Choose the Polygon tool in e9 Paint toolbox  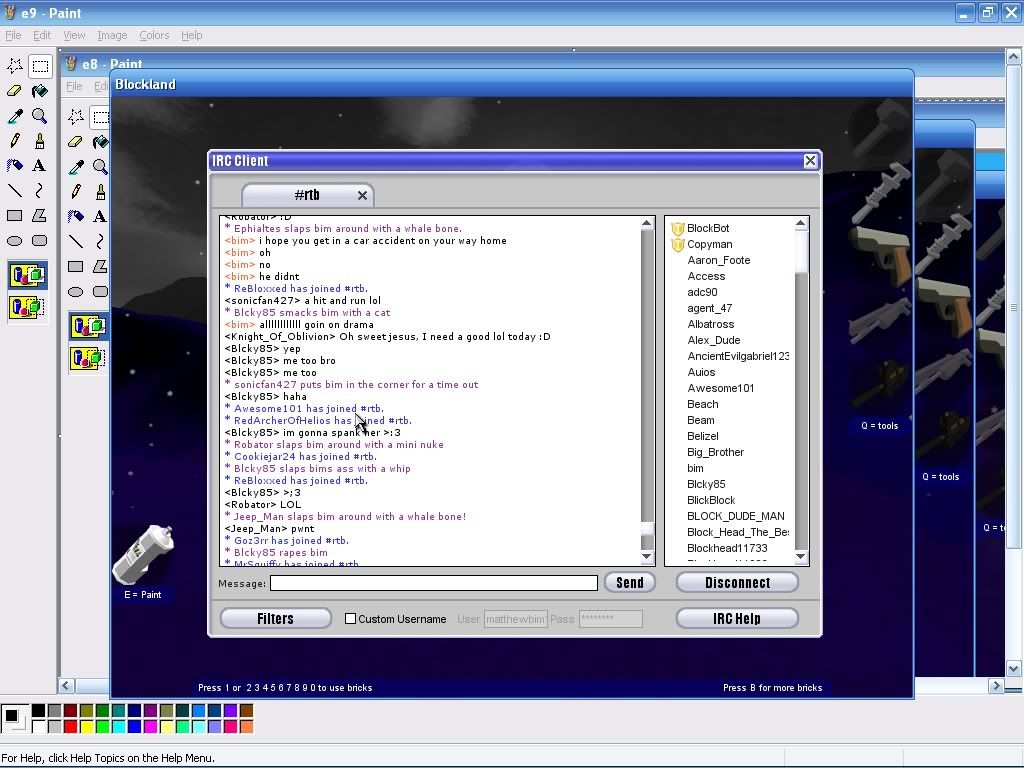click(x=40, y=215)
